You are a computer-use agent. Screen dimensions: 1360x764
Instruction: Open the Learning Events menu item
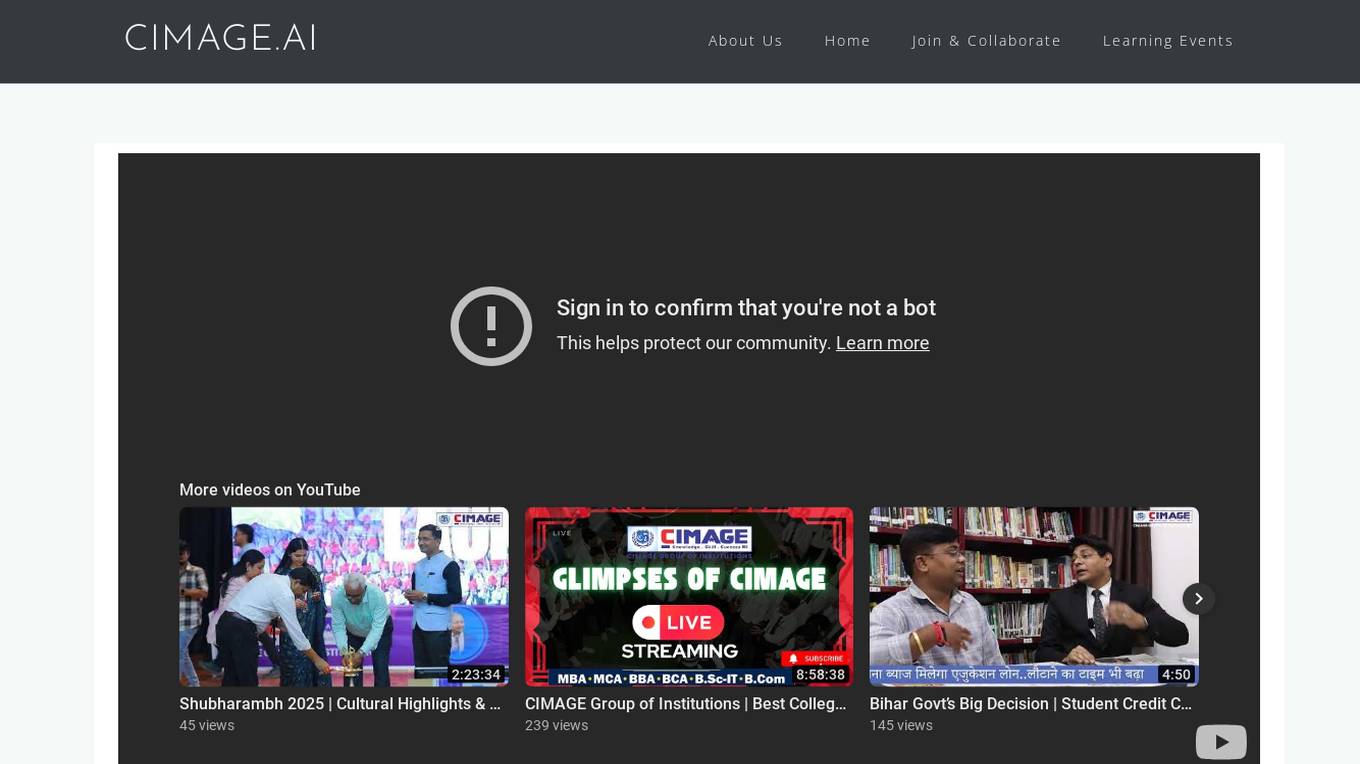pos(1168,41)
